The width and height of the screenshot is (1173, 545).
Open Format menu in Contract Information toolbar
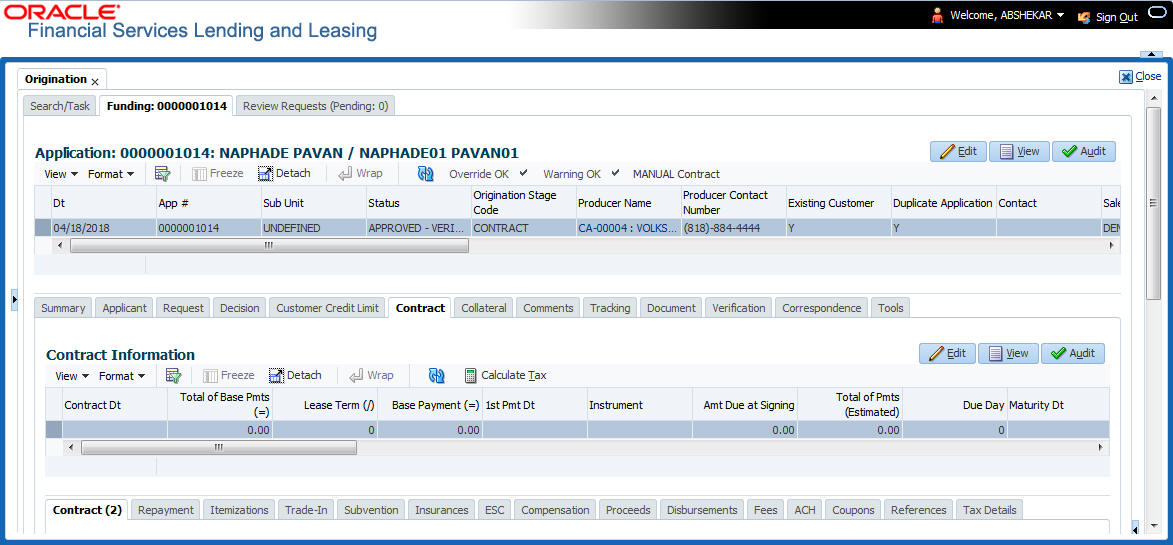122,375
